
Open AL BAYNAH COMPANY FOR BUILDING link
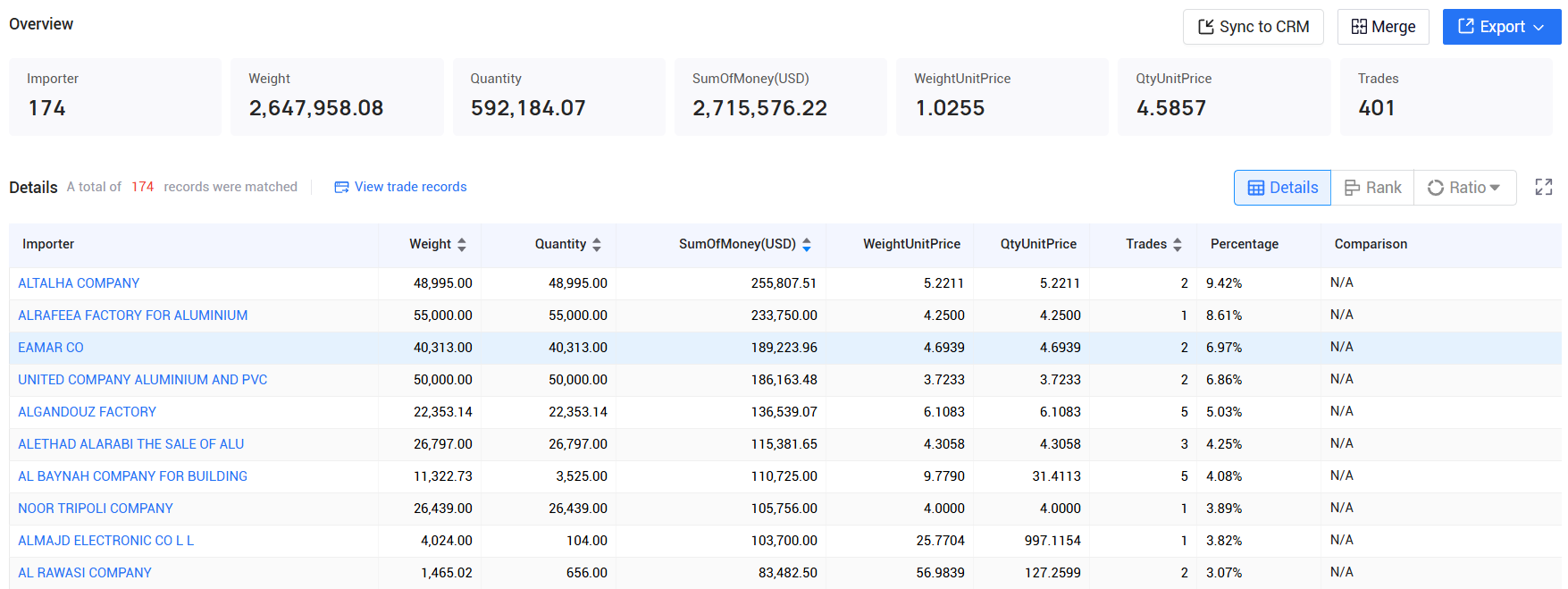click(x=133, y=476)
